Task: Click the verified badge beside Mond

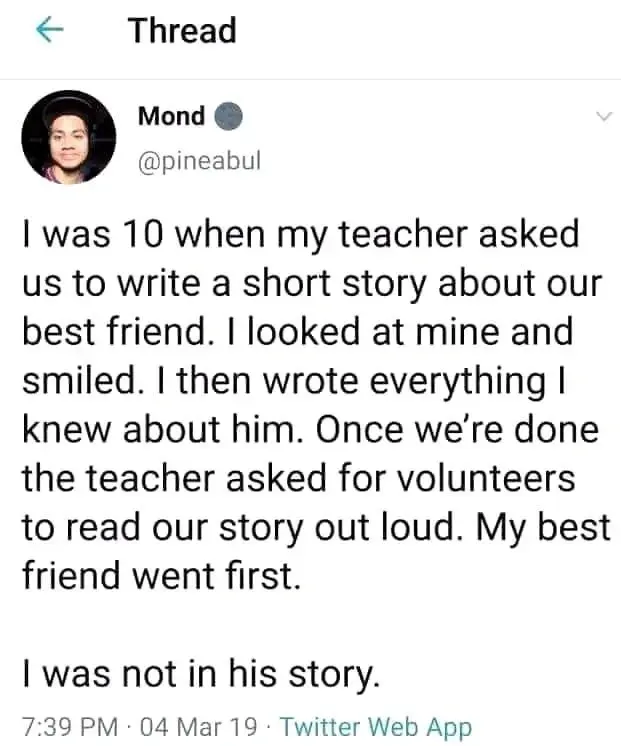Action: tap(229, 117)
